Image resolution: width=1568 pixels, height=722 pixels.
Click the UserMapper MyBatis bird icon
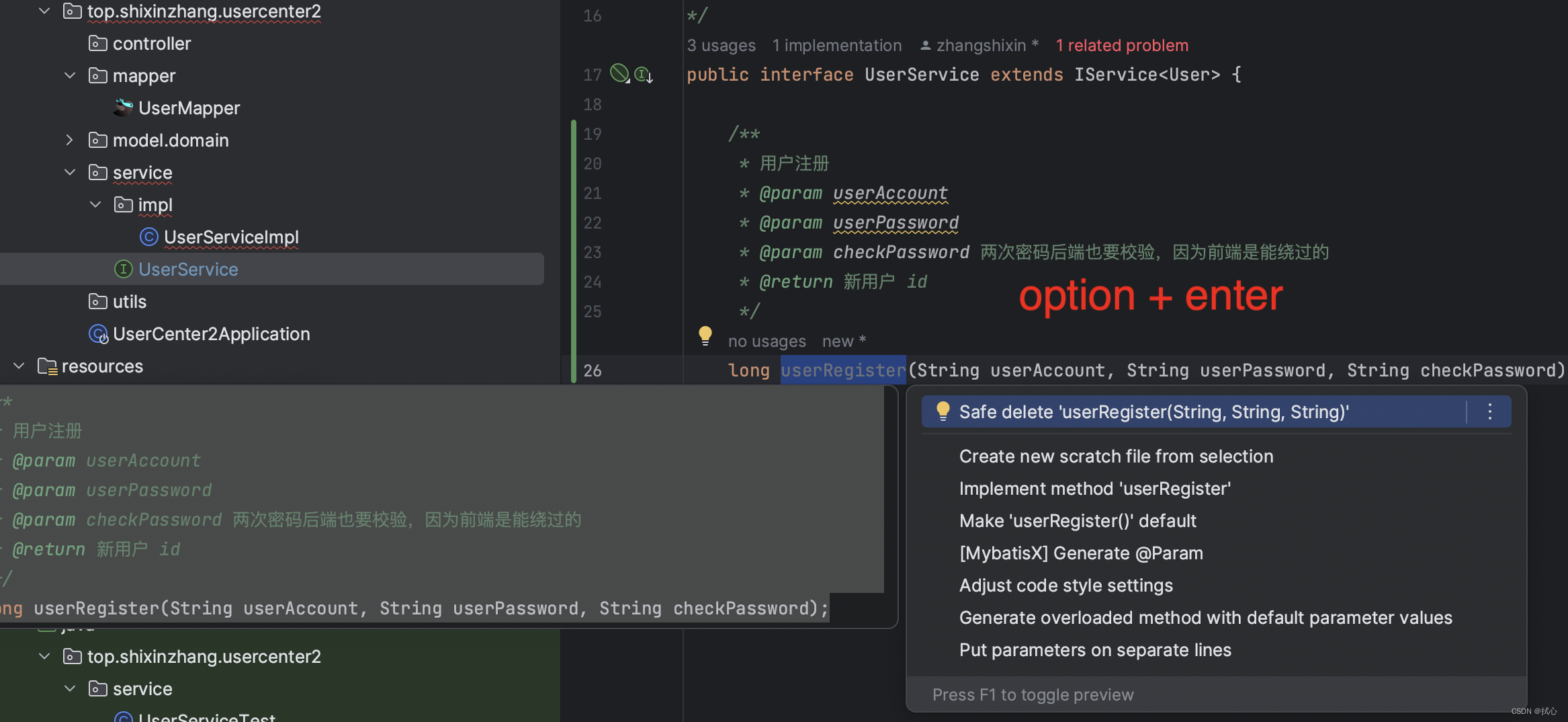click(x=123, y=108)
